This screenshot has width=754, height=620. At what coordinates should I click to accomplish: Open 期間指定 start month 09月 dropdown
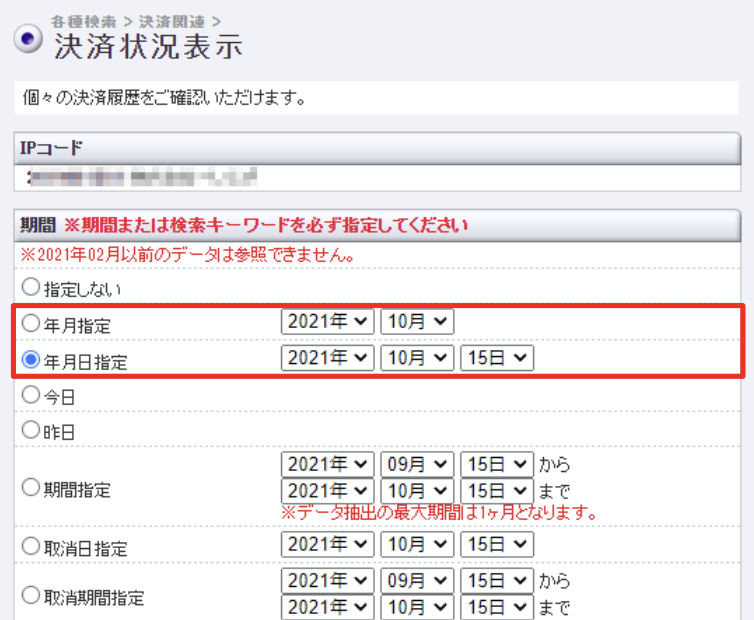(417, 464)
